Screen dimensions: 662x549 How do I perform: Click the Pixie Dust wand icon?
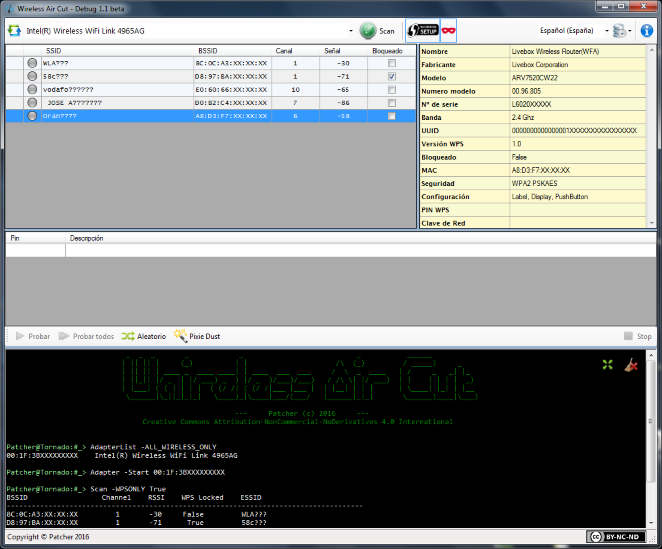coord(181,337)
